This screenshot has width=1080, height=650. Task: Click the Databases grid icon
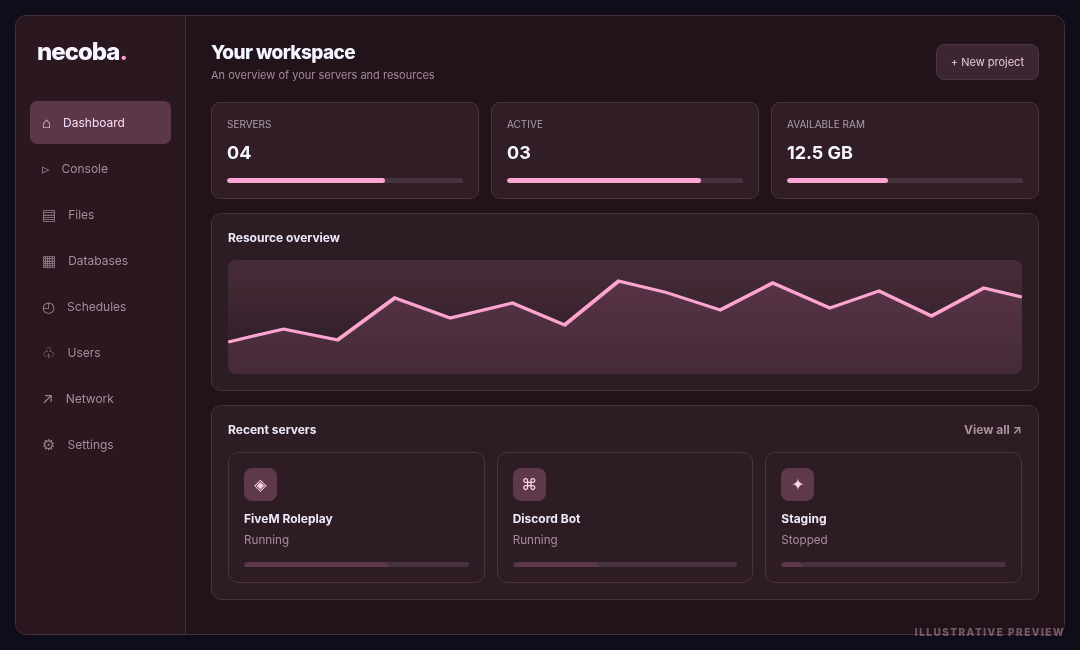pyautogui.click(x=49, y=262)
